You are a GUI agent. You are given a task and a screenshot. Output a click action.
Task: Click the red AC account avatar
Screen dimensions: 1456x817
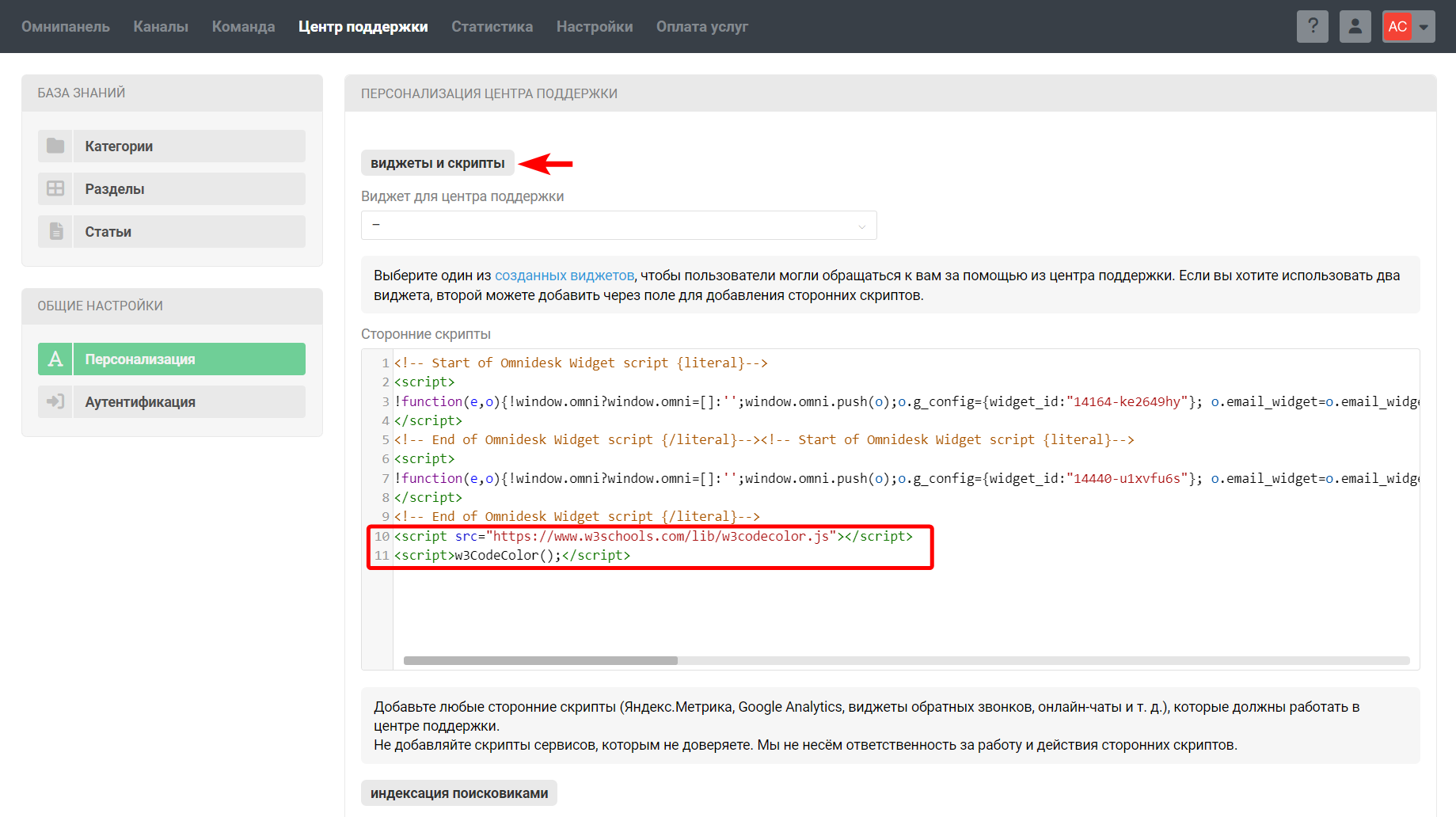(1397, 26)
